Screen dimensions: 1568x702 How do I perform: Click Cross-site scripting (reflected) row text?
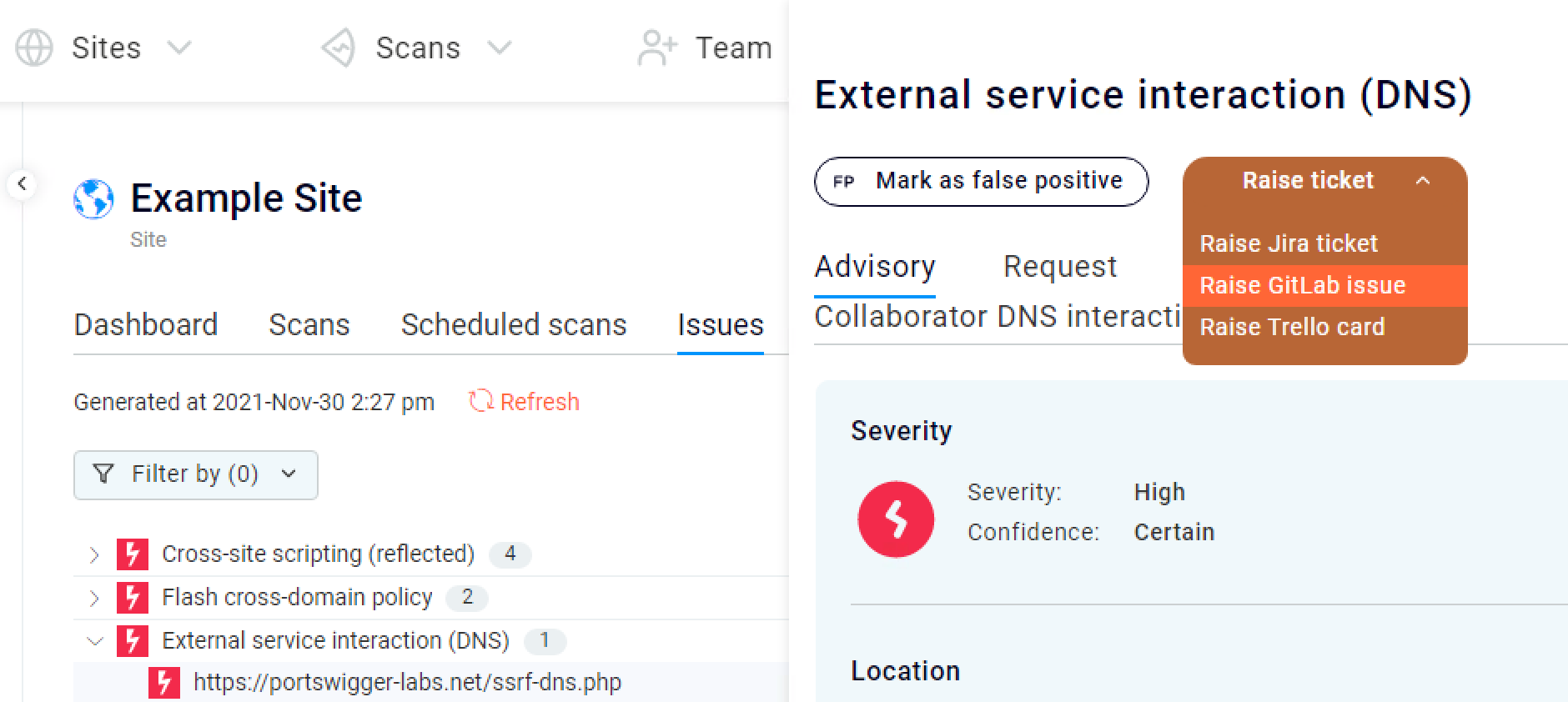318,554
